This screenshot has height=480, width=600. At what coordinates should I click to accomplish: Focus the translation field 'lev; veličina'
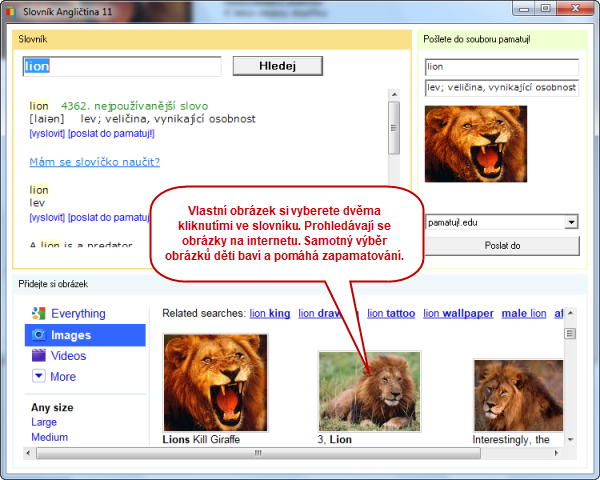[502, 88]
